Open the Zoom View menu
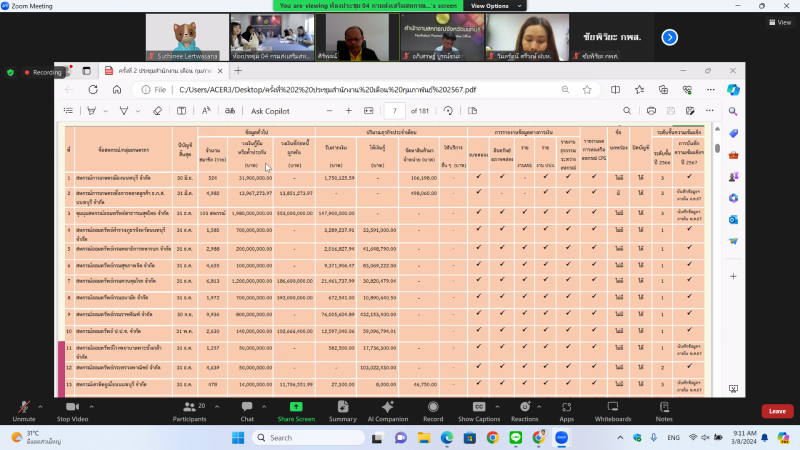The width and height of the screenshot is (800, 450). 778,22
